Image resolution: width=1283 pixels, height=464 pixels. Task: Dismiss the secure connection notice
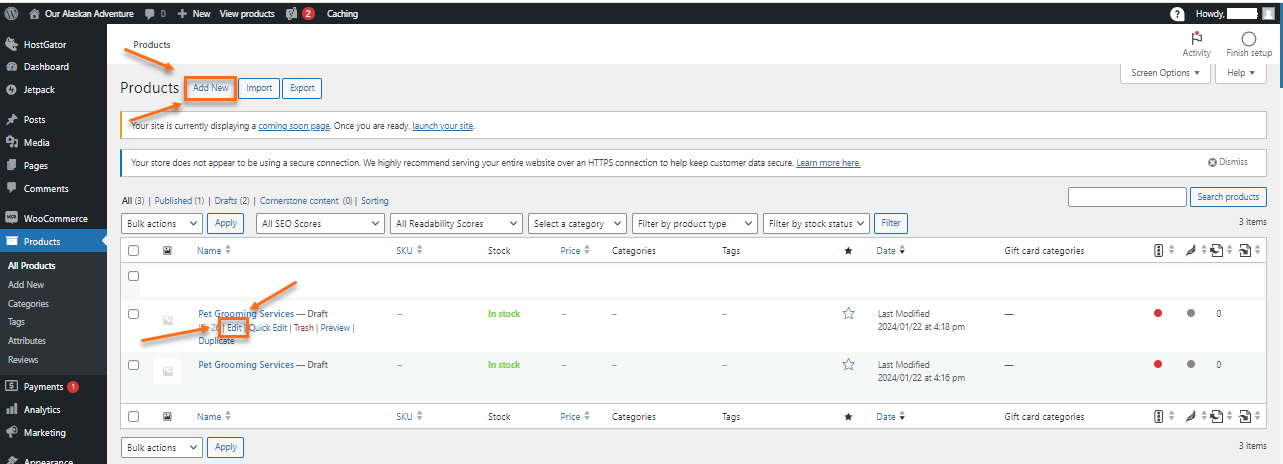[1227, 162]
